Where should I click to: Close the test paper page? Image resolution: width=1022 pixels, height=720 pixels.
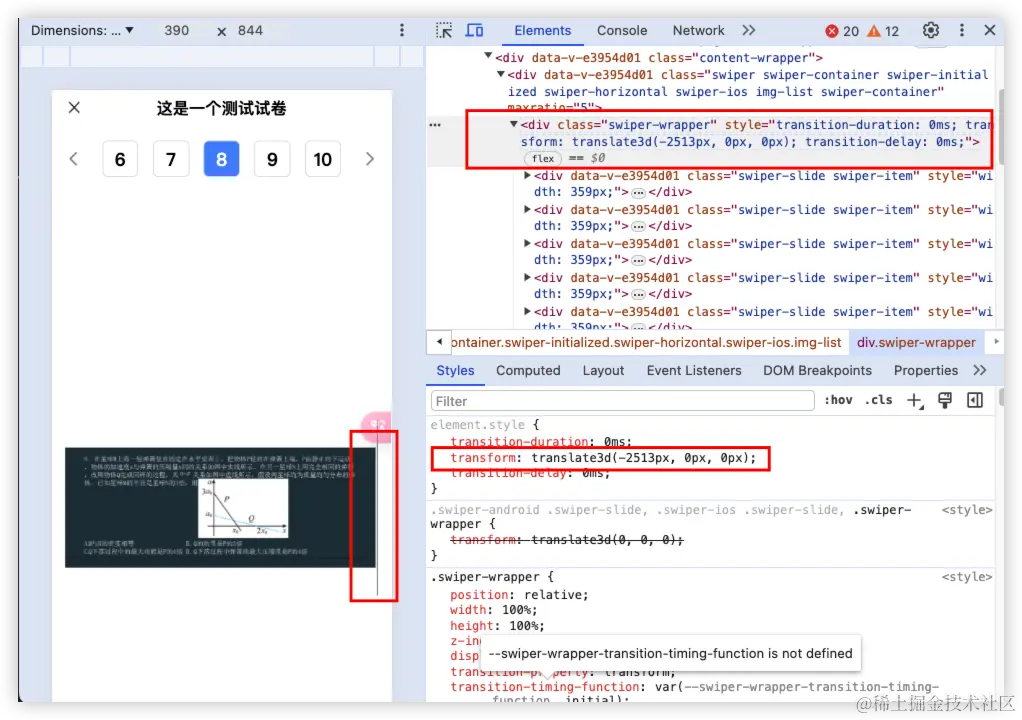click(x=74, y=108)
